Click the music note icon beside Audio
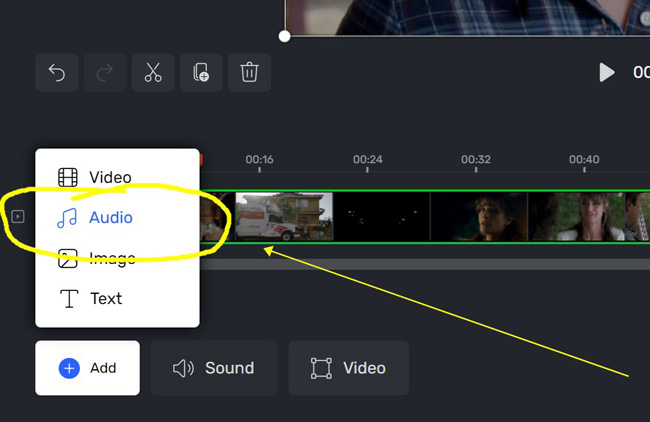This screenshot has height=422, width=650. pyautogui.click(x=67, y=218)
